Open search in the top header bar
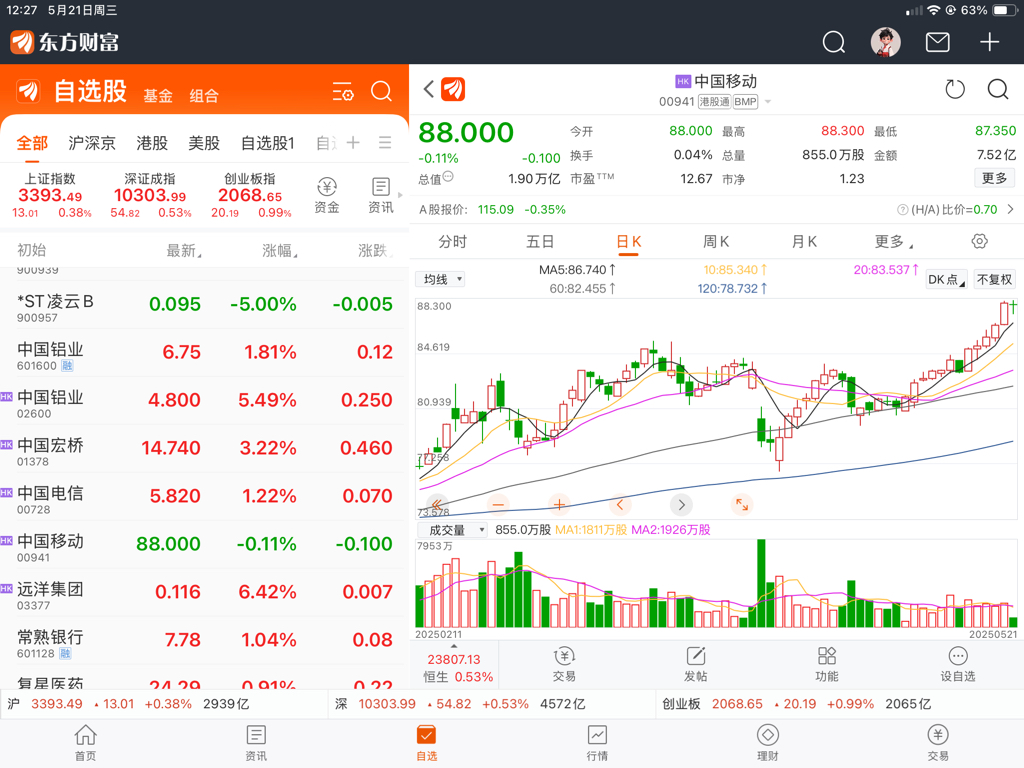 click(x=833, y=42)
